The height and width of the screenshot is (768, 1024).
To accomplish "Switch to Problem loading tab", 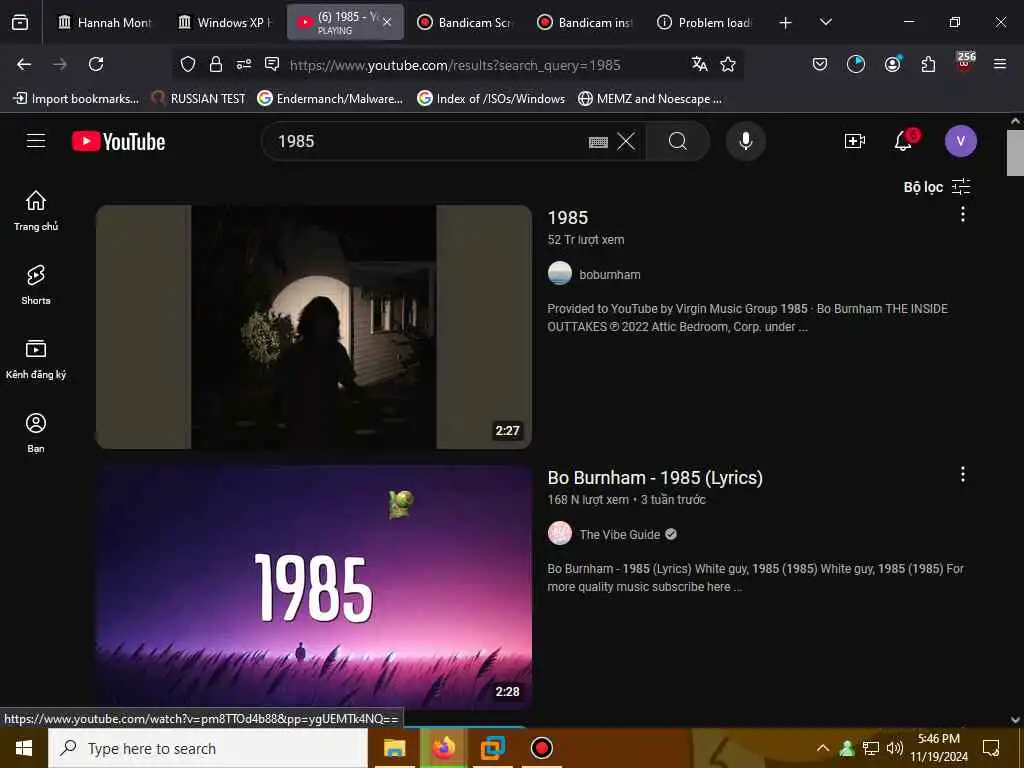I will [705, 22].
